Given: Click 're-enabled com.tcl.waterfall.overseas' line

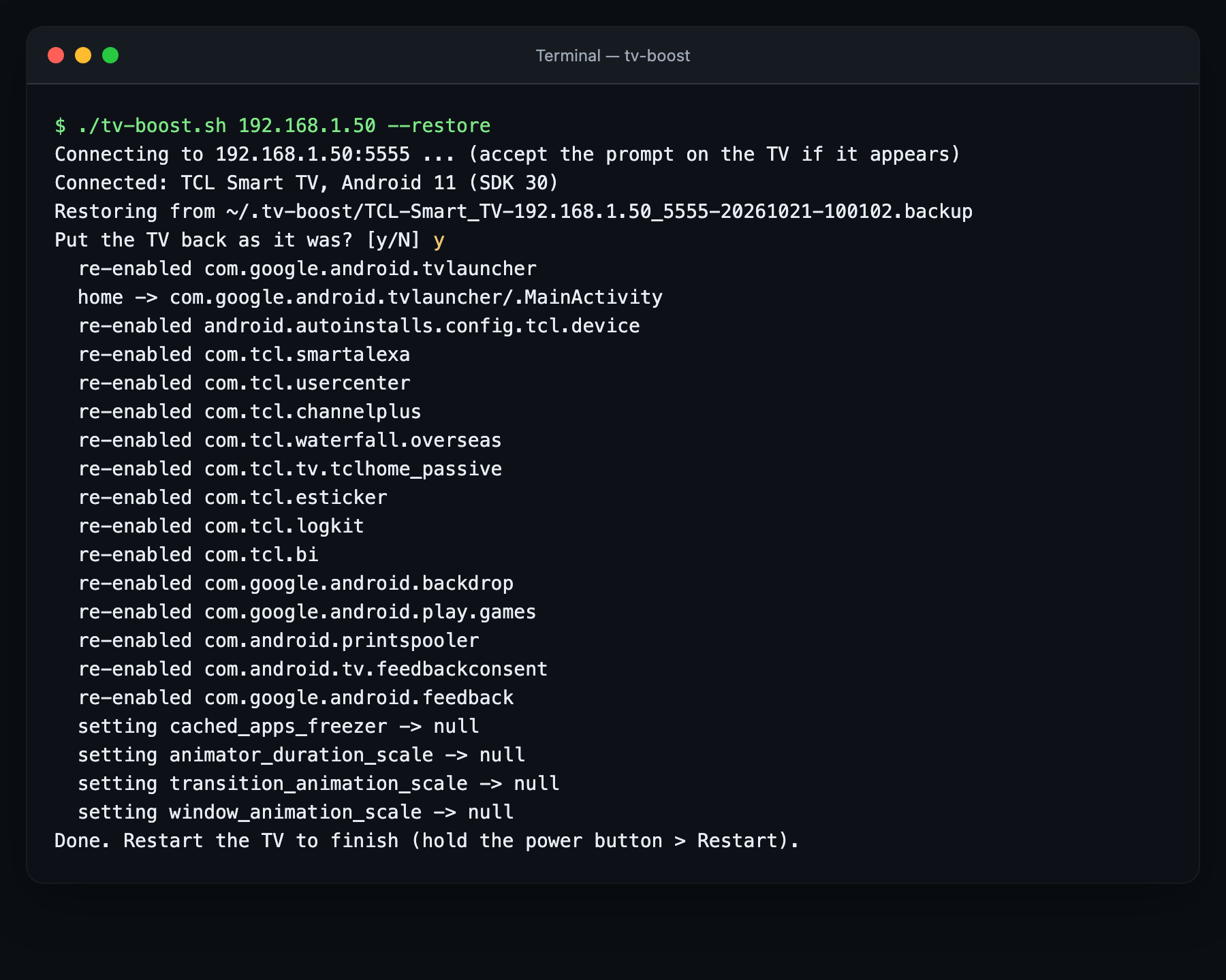Looking at the screenshot, I should point(289,441).
